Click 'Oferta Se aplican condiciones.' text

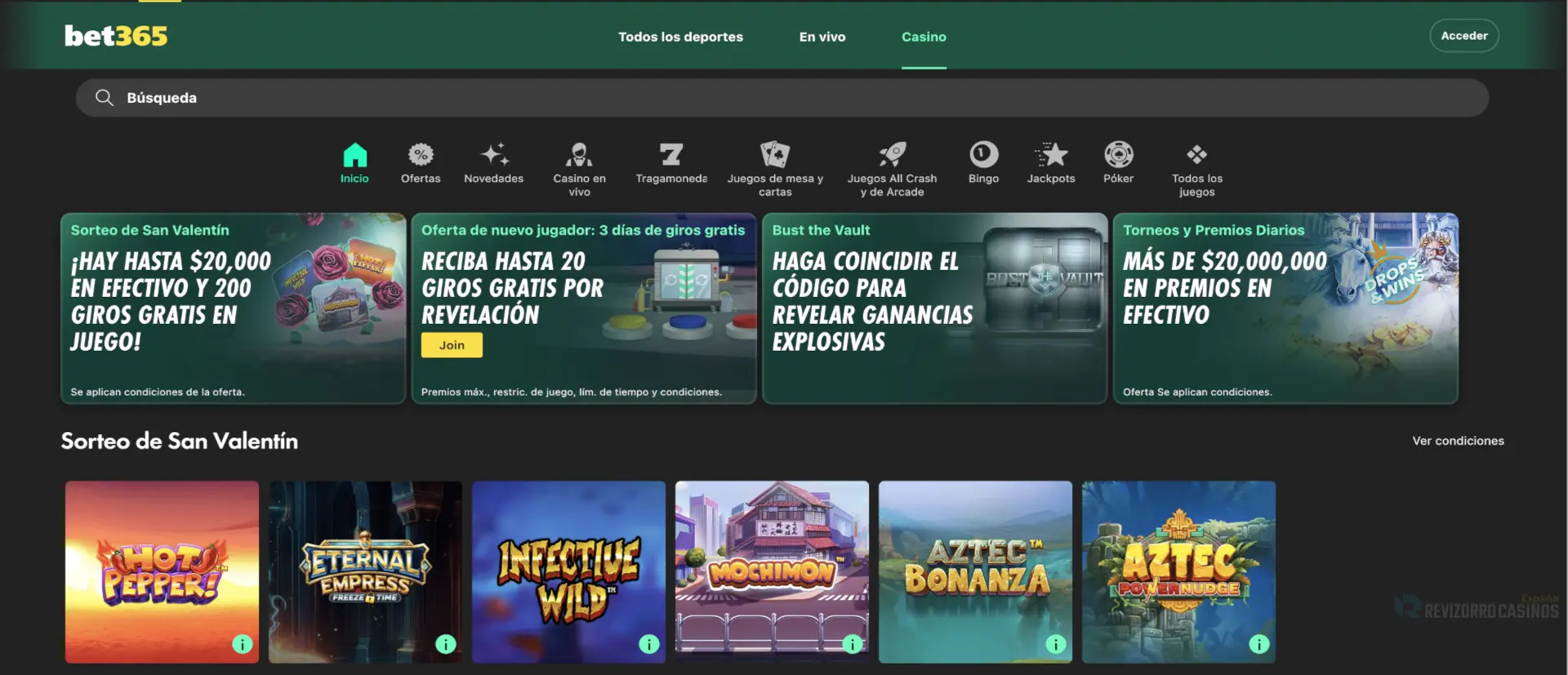[1197, 392]
